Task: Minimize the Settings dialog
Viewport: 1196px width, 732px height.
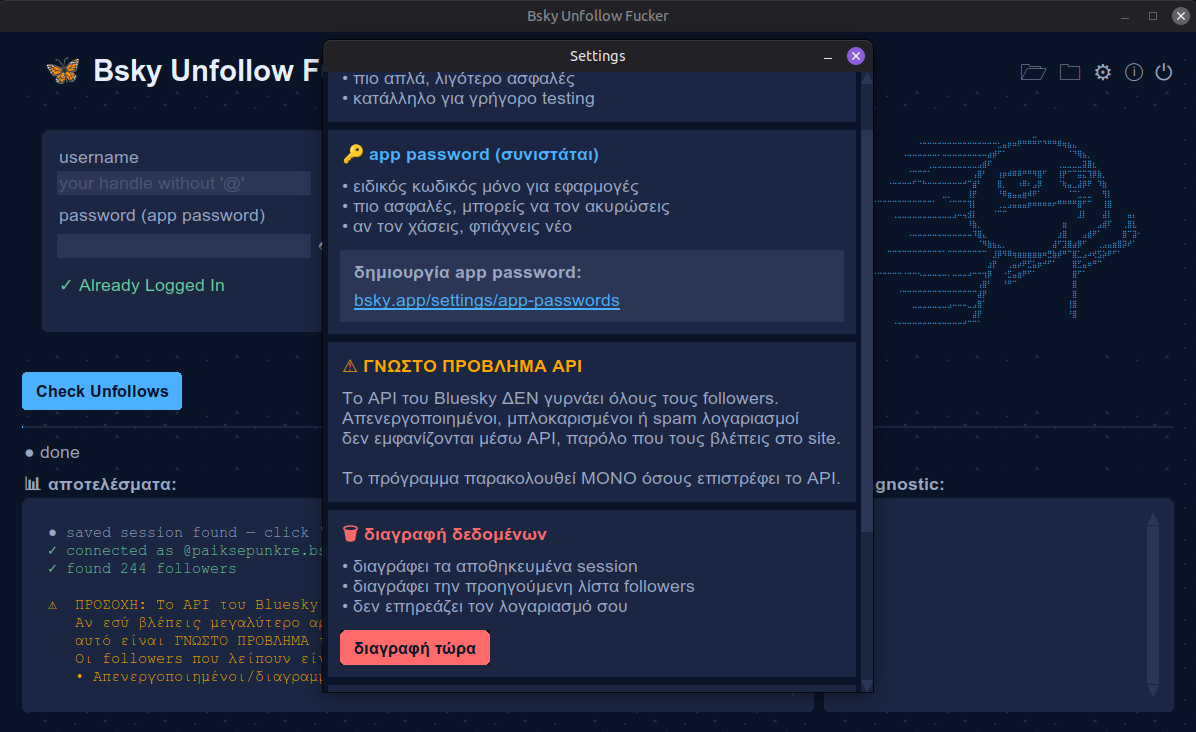Action: [x=828, y=57]
